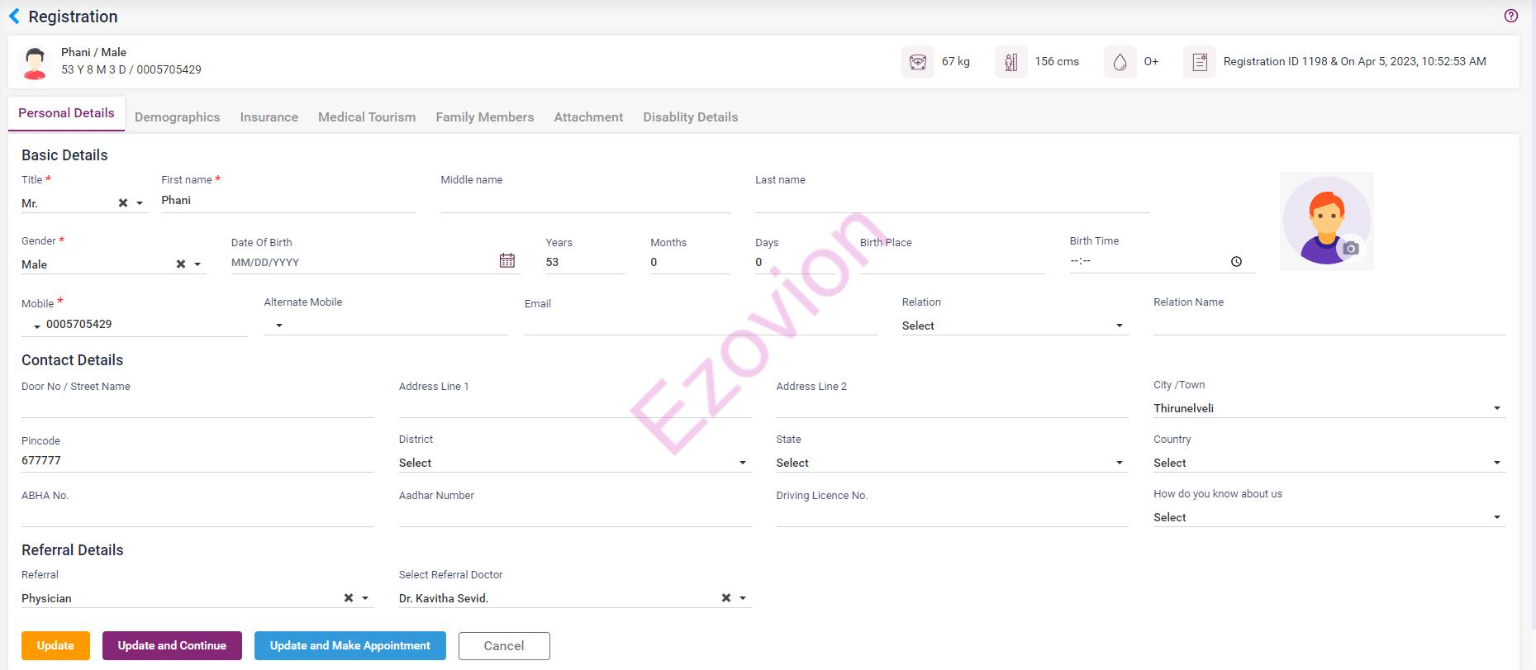The width and height of the screenshot is (1536, 670).
Task: Click the blood group drop icon
Action: 1120,62
